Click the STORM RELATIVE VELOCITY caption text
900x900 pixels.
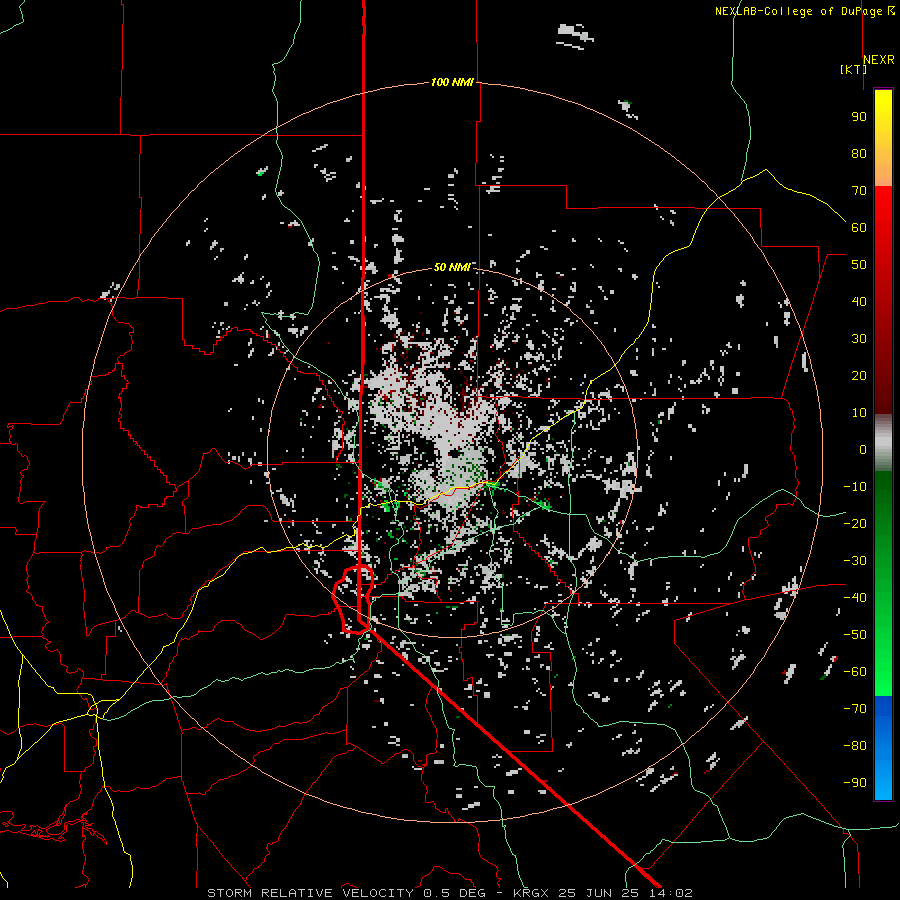(x=312, y=893)
